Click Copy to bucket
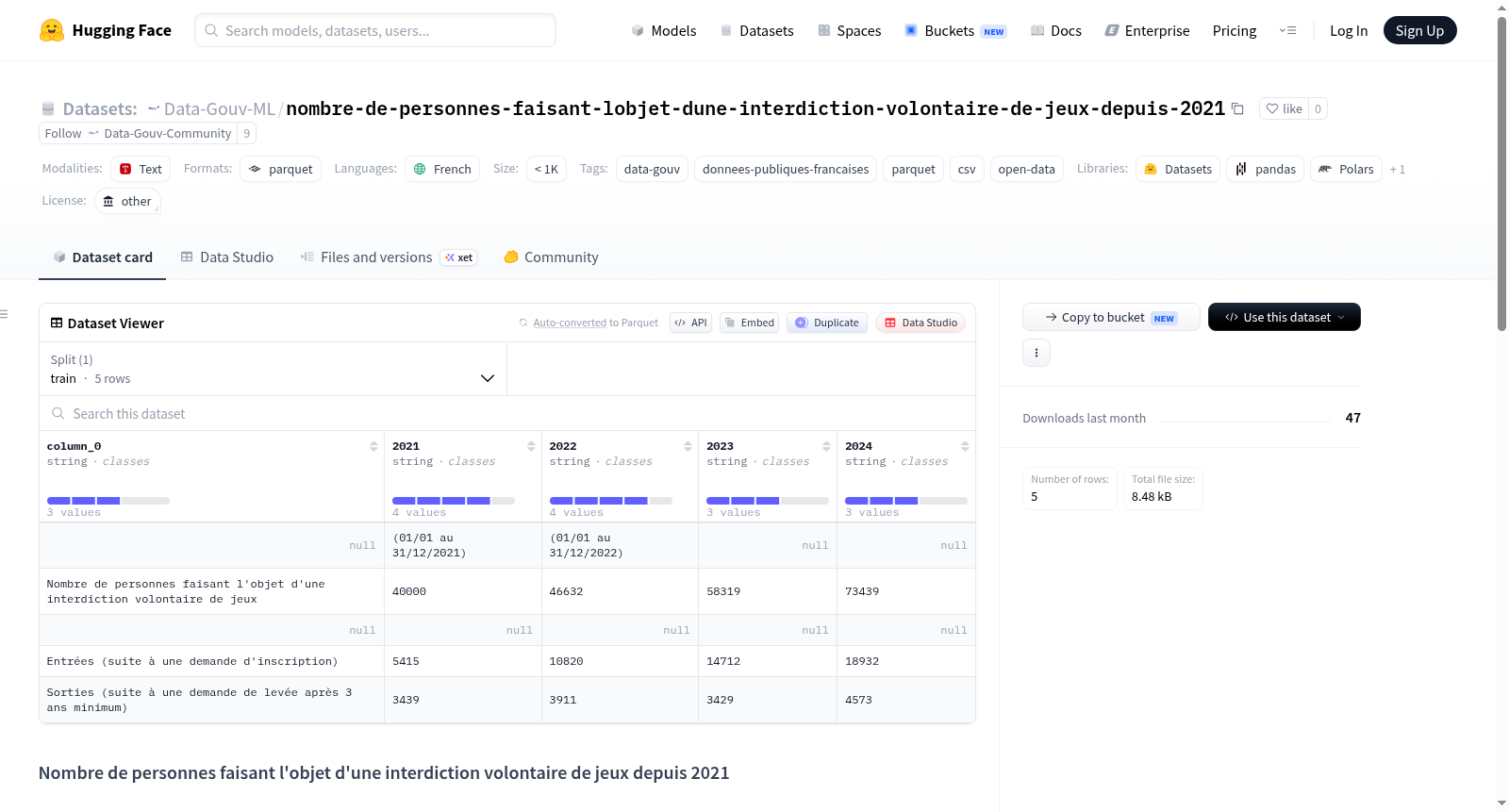 [1111, 317]
